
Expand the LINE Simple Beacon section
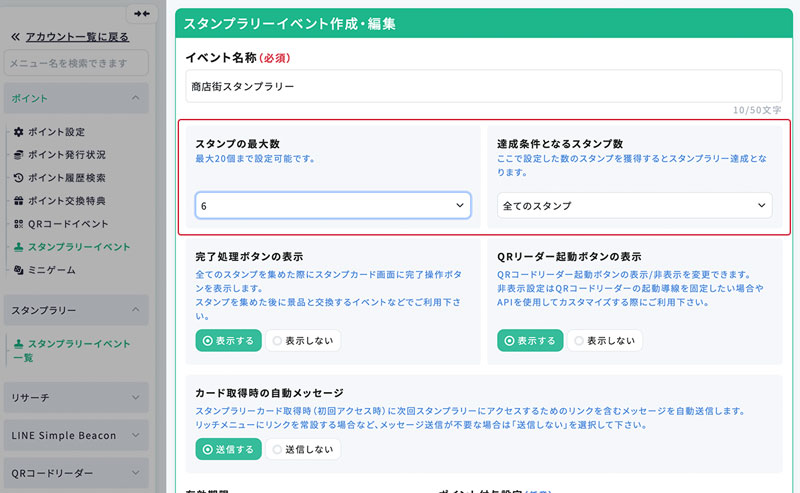(76, 435)
